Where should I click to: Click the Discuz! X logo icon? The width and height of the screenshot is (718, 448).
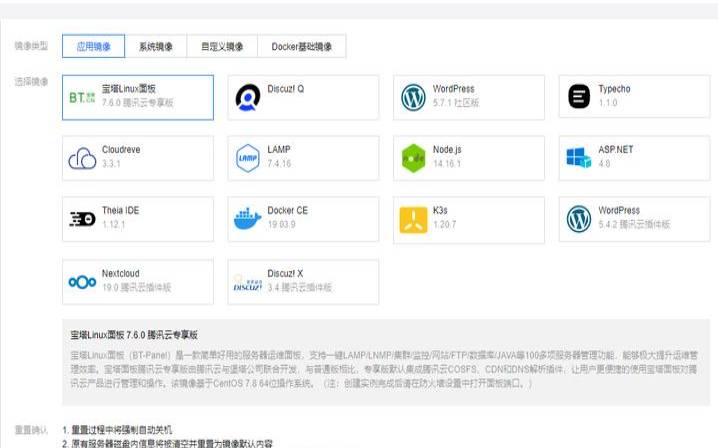coord(248,283)
